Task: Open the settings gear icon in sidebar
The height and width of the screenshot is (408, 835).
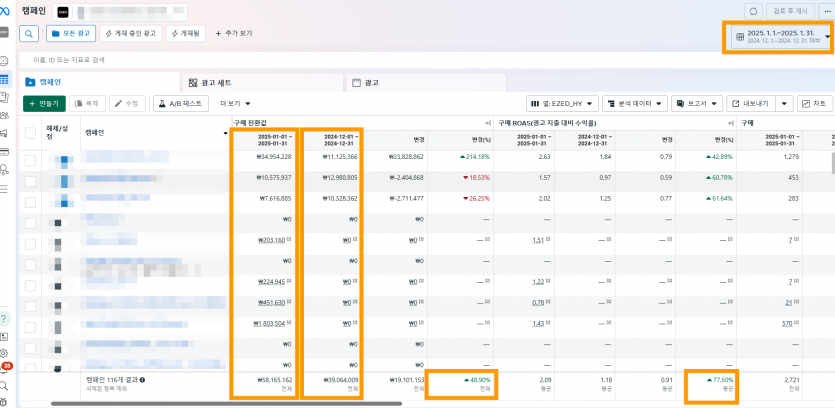Action: [4, 353]
